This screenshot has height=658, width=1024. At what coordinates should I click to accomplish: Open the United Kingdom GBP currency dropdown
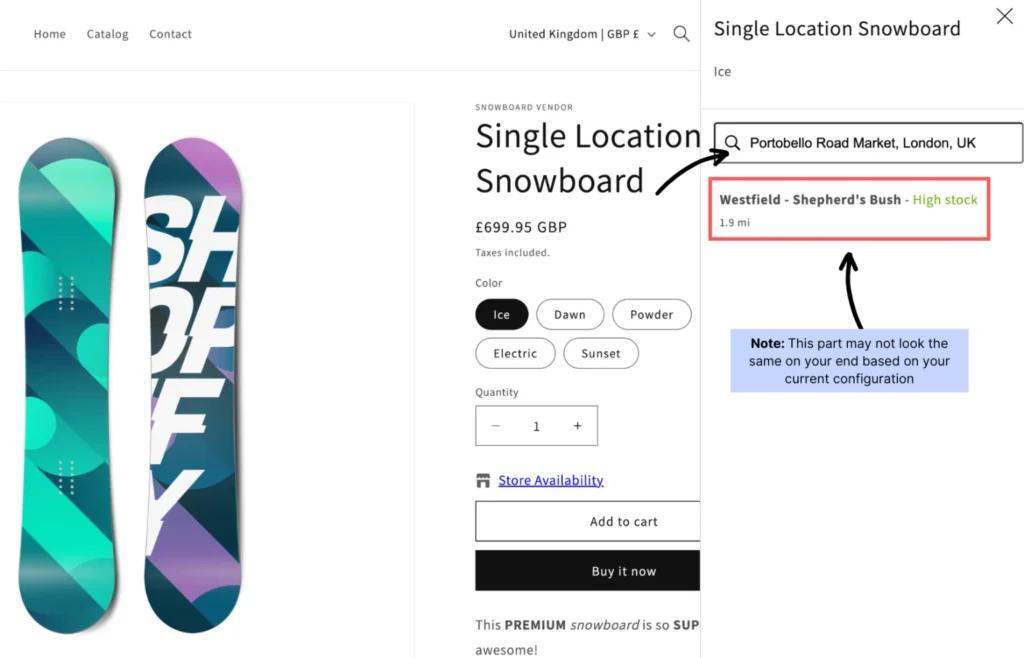click(x=582, y=34)
